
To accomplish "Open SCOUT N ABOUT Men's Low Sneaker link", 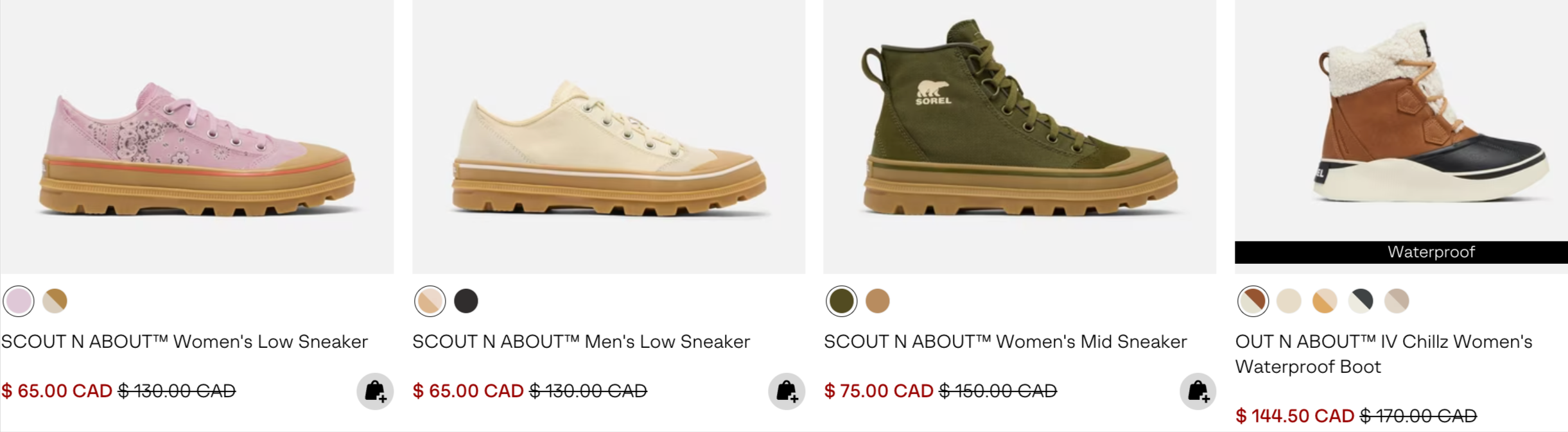I will click(x=581, y=341).
